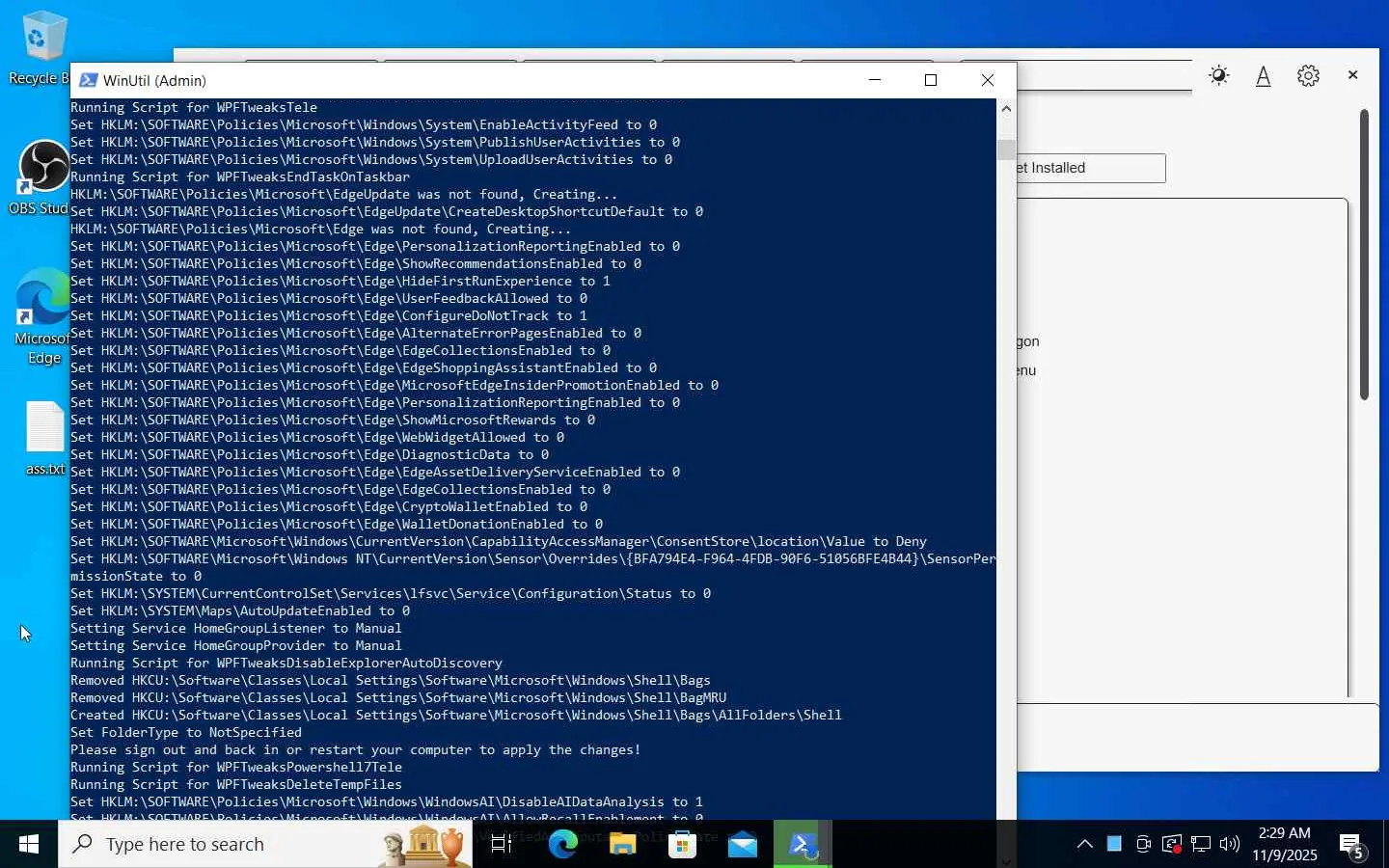Viewport: 1389px width, 868px height.
Task: Click the search highlights artwork in the taskbar
Action: coord(423,844)
